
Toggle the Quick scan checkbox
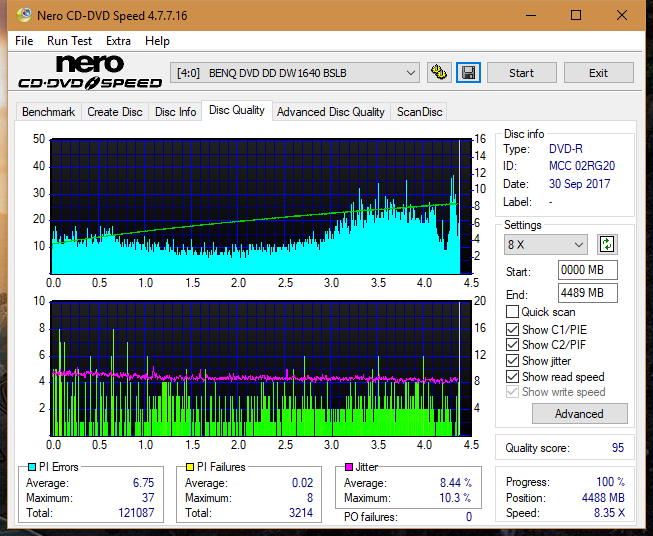(x=512, y=312)
